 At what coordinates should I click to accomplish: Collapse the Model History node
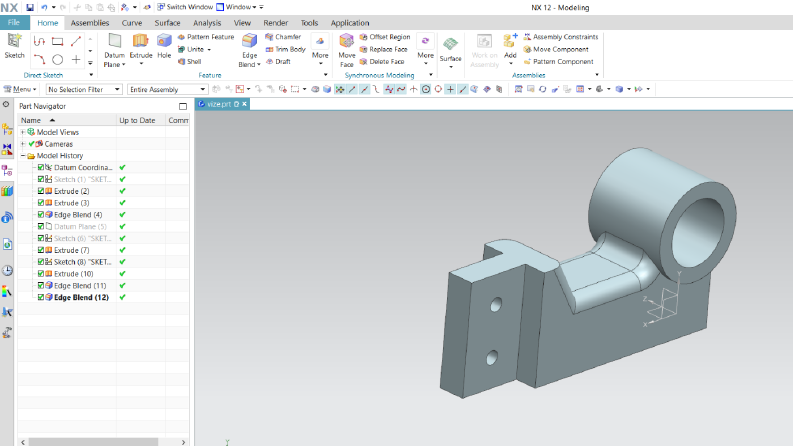click(x=23, y=156)
